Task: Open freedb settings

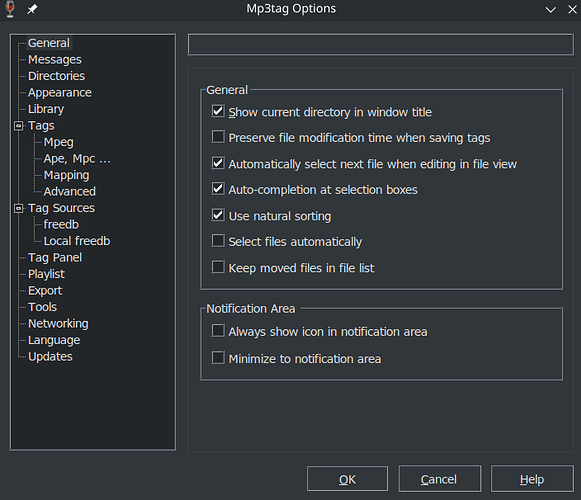Action: tap(61, 225)
